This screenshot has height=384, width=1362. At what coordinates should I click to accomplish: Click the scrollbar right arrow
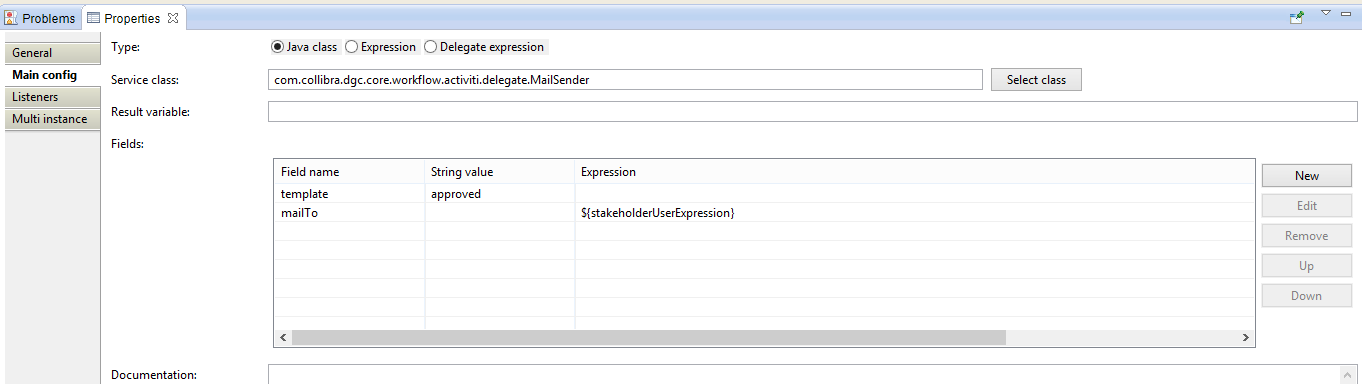[x=1246, y=338]
